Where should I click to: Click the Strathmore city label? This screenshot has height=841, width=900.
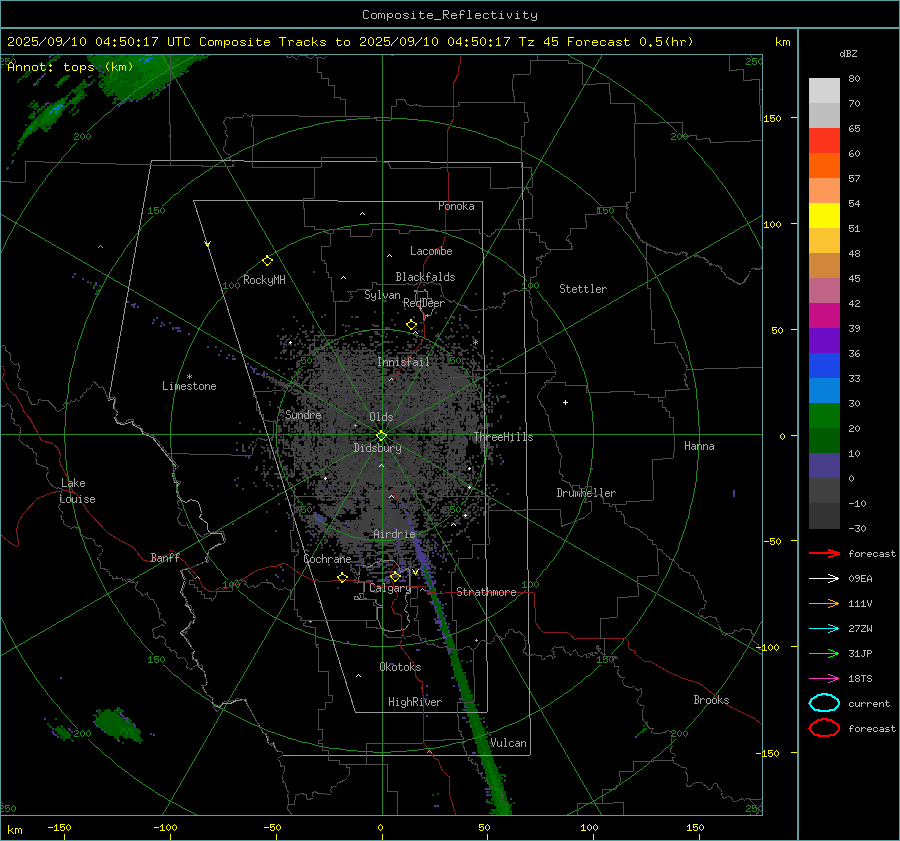[x=486, y=592]
